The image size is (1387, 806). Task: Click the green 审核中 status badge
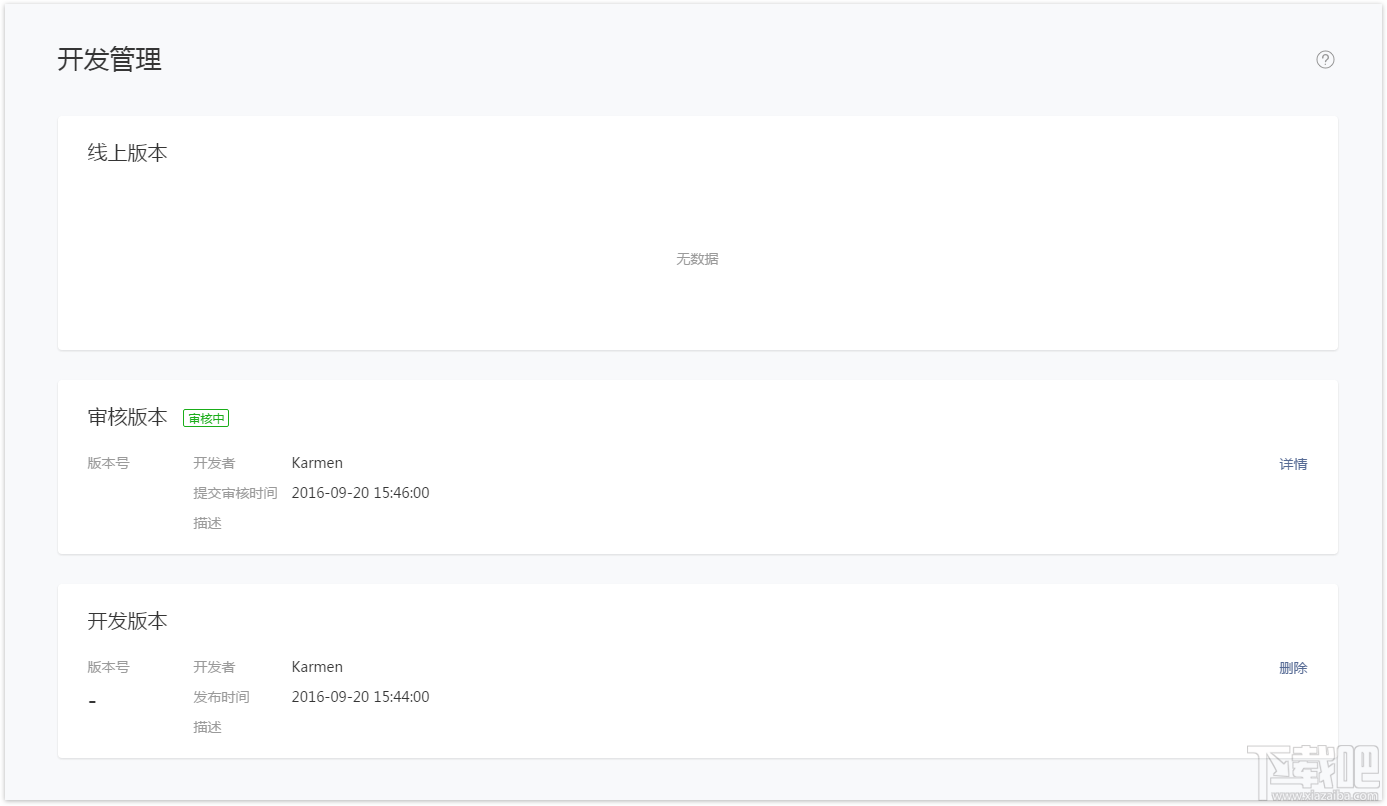(206, 418)
